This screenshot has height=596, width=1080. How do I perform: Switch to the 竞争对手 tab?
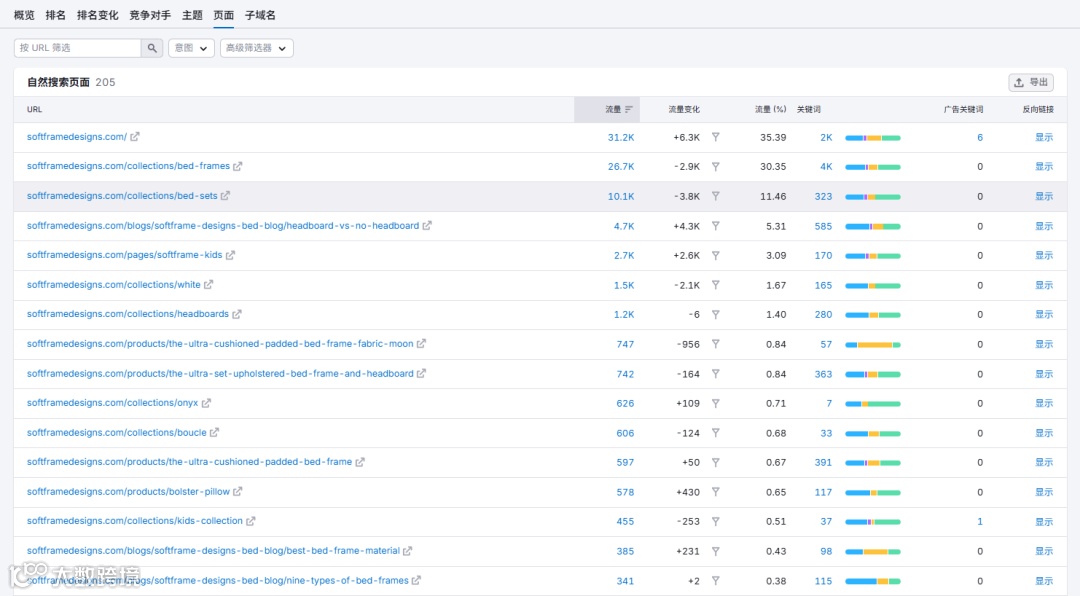(x=150, y=15)
